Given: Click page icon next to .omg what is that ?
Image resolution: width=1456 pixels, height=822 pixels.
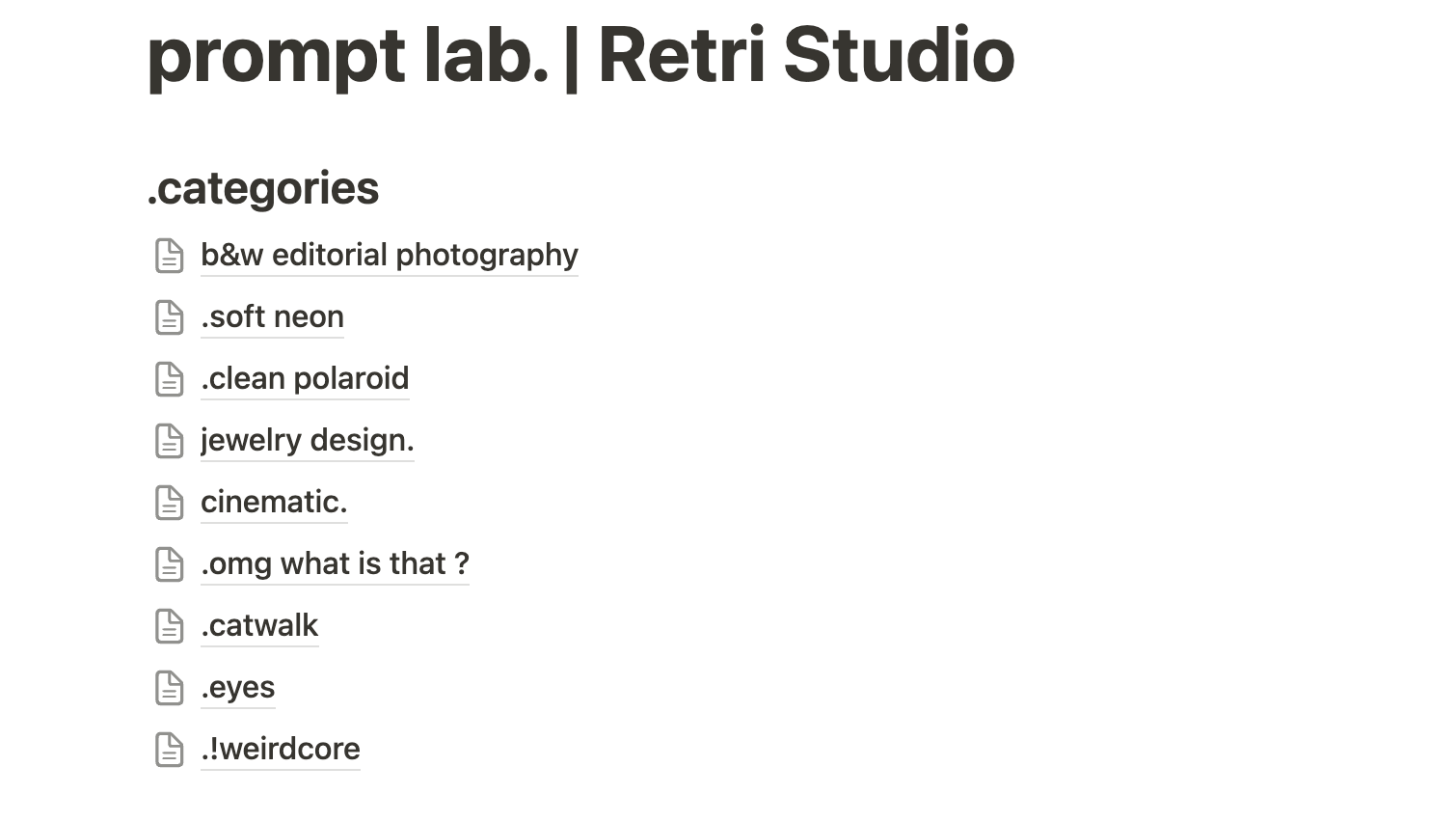Looking at the screenshot, I should point(169,564).
